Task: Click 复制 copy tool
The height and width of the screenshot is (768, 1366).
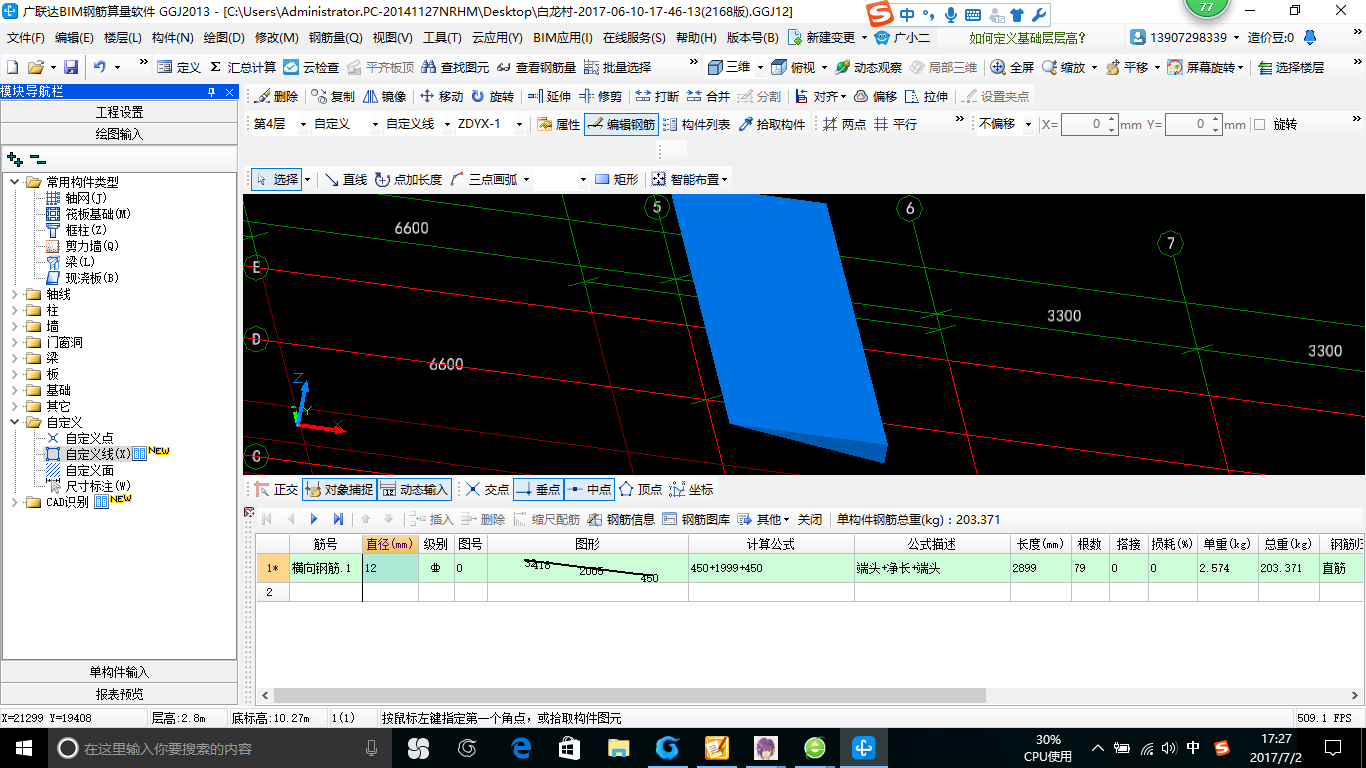Action: click(x=333, y=96)
